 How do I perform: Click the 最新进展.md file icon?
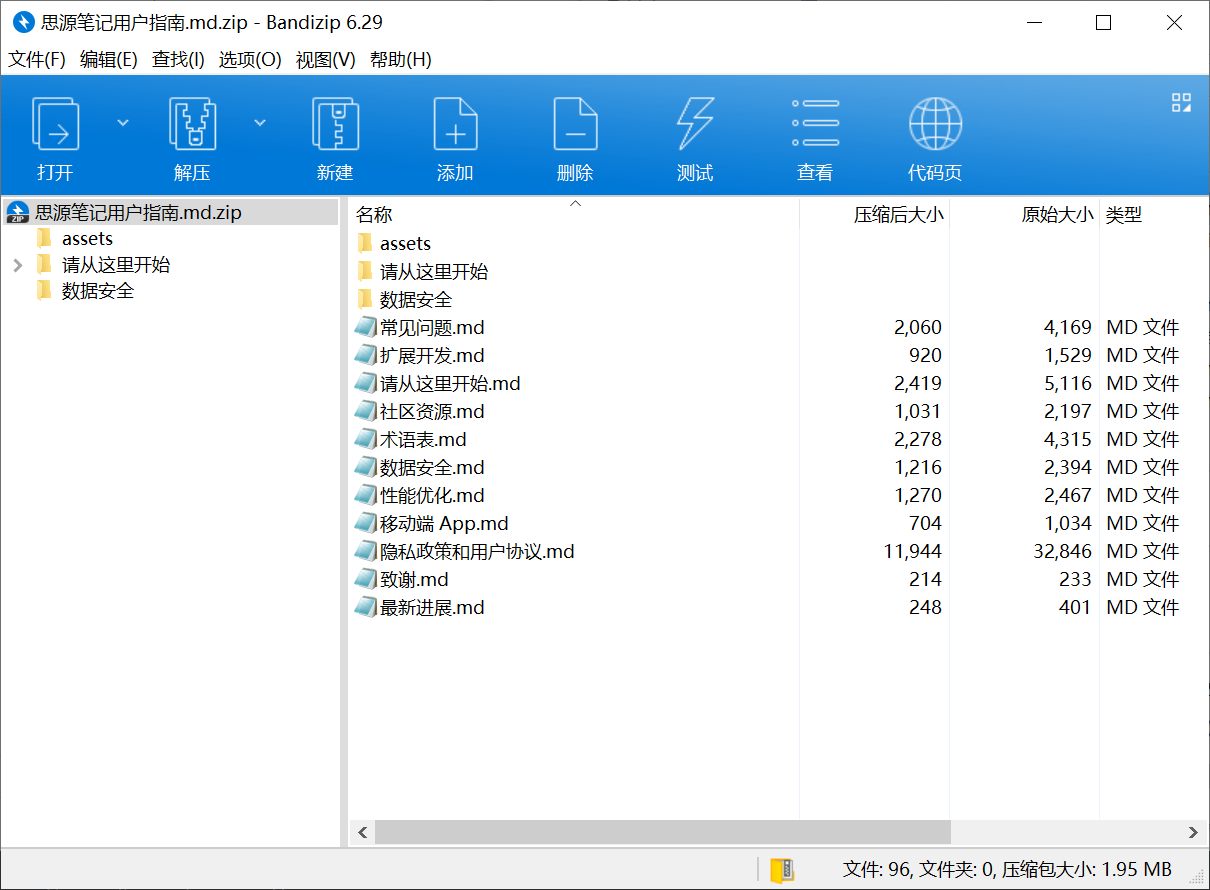[366, 607]
